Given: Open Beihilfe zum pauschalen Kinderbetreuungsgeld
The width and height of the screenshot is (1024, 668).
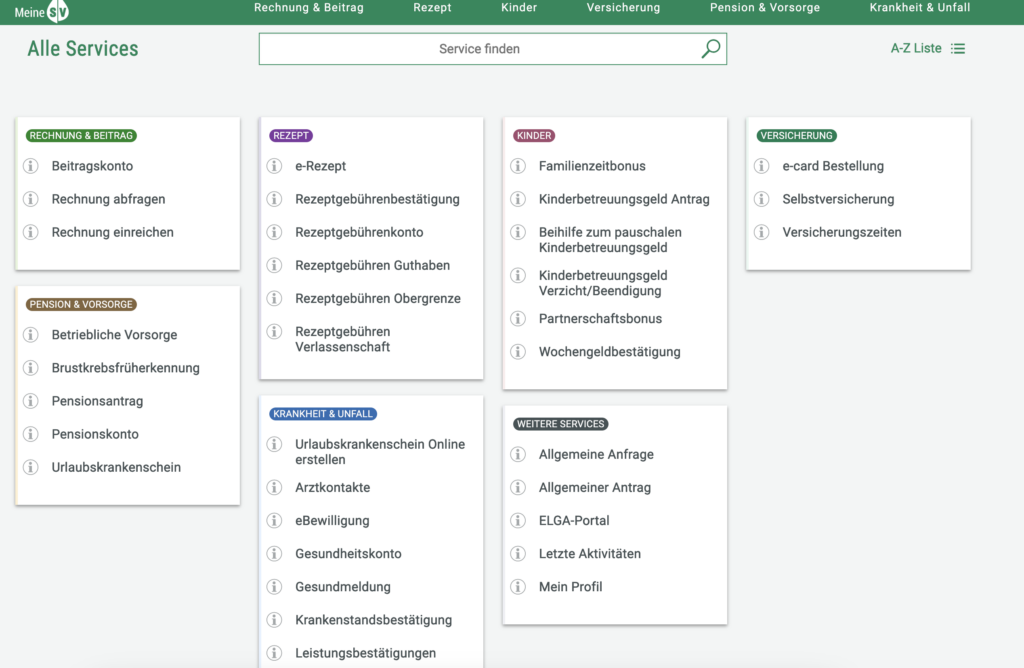Looking at the screenshot, I should pyautogui.click(x=610, y=240).
